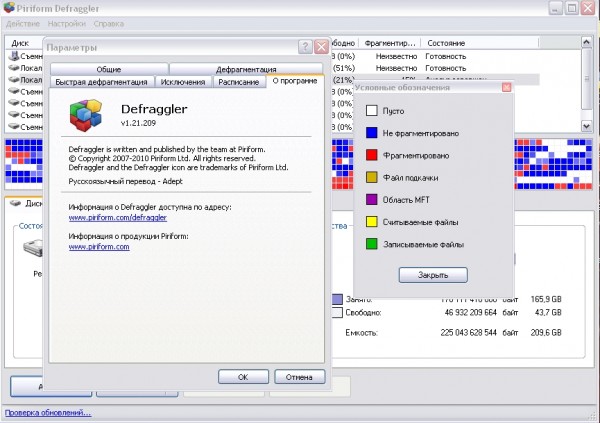Screen dimensions: 600x423
Task: Follow the www.piriform.com link
Action: point(99,247)
